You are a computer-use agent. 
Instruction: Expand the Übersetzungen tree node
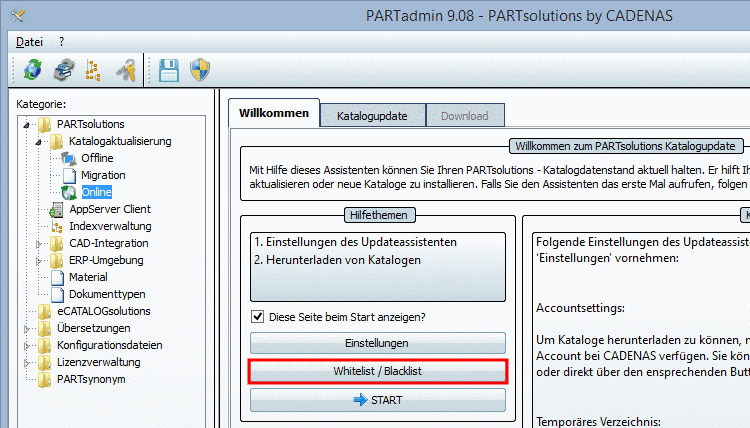click(27, 329)
